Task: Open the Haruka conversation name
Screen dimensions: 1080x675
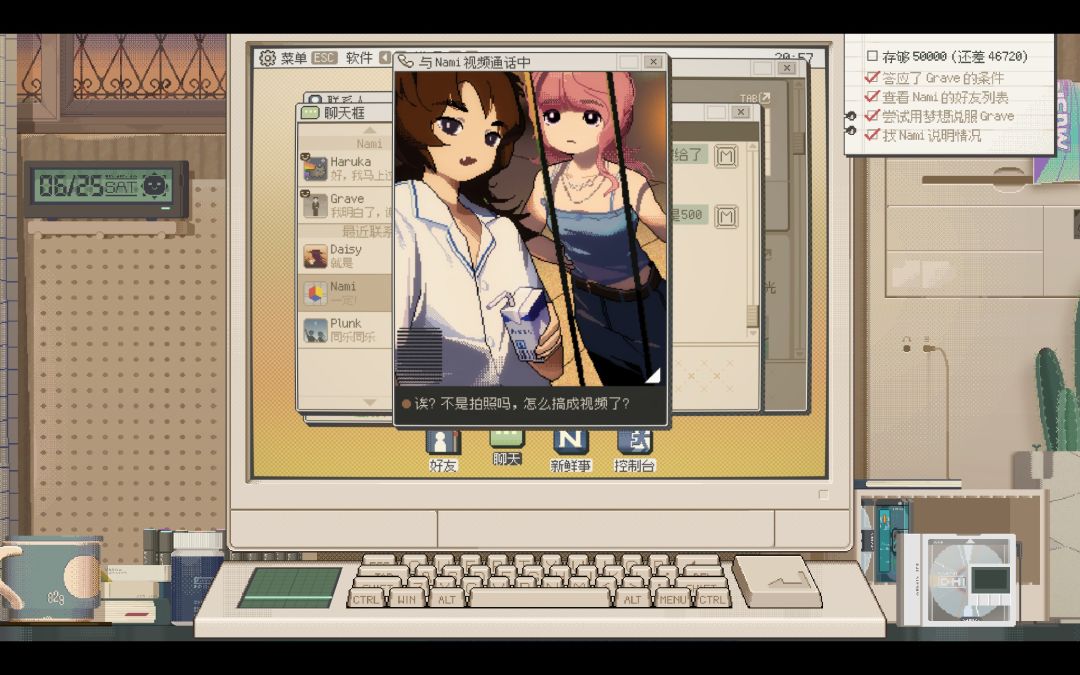Action: click(350, 162)
